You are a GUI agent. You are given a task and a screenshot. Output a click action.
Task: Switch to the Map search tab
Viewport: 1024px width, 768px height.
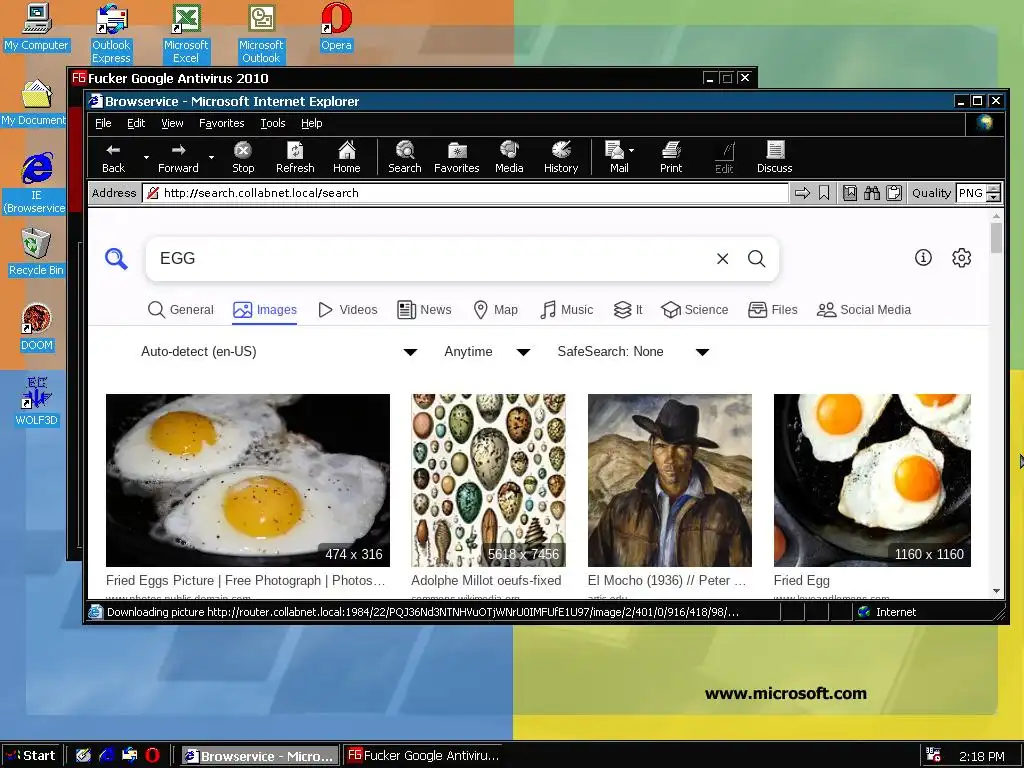point(496,310)
